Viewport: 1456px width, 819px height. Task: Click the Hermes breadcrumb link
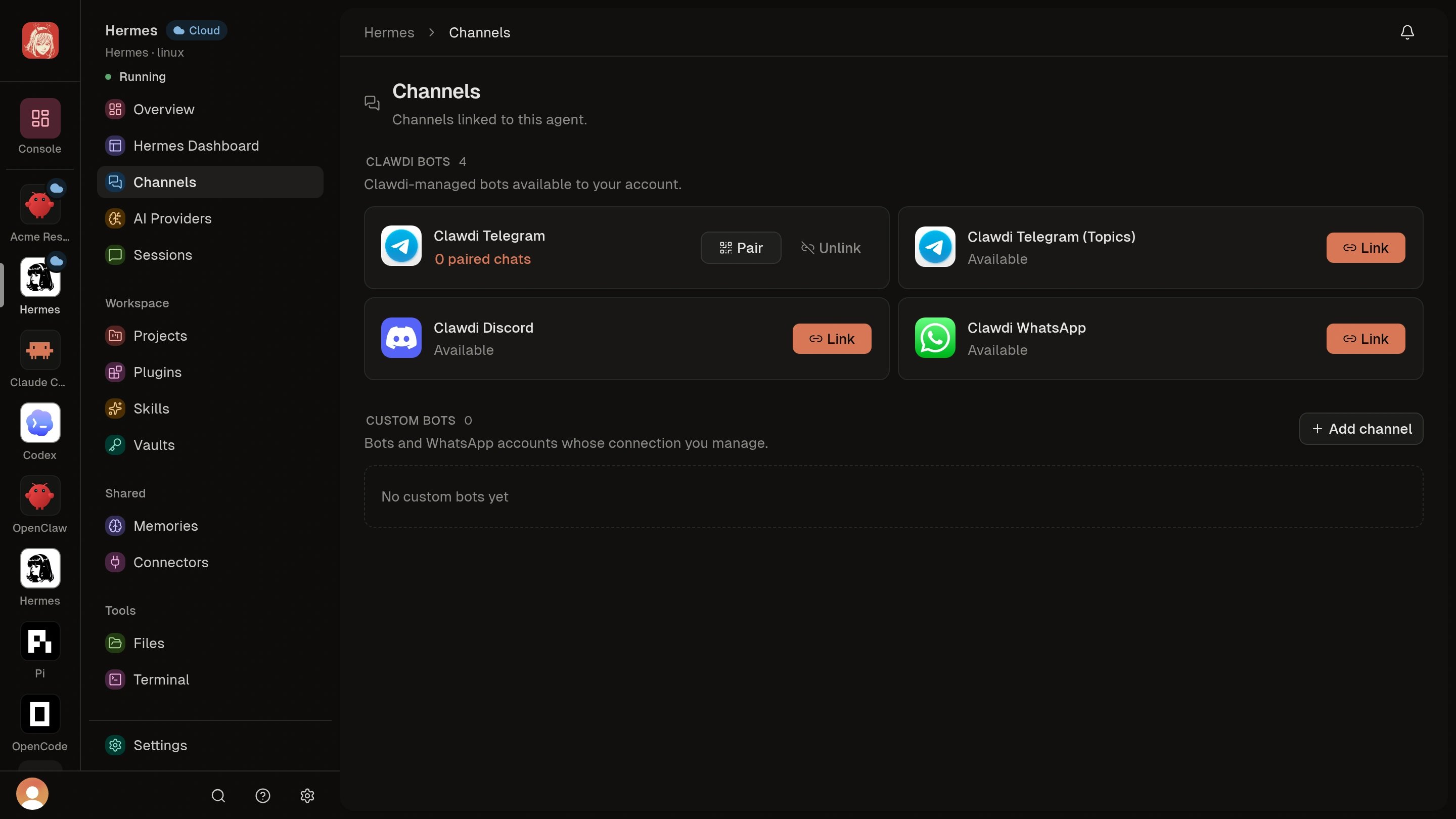[x=389, y=33]
